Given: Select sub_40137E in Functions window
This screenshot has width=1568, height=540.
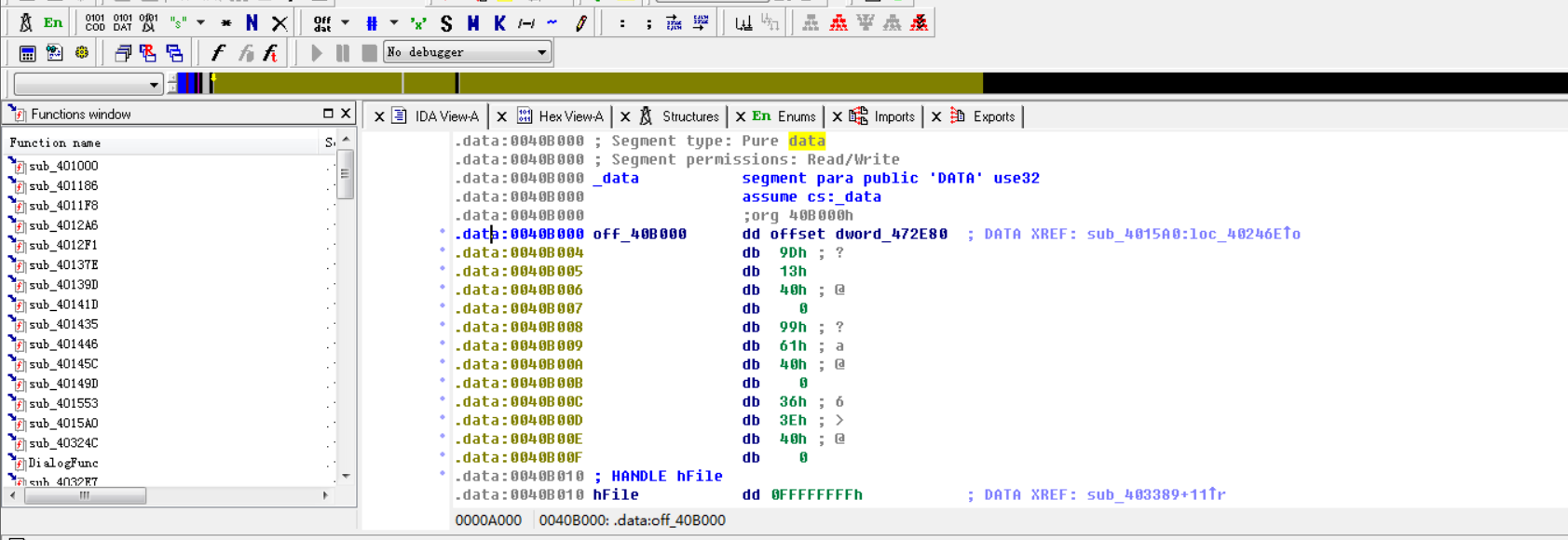Looking at the screenshot, I should click(63, 265).
